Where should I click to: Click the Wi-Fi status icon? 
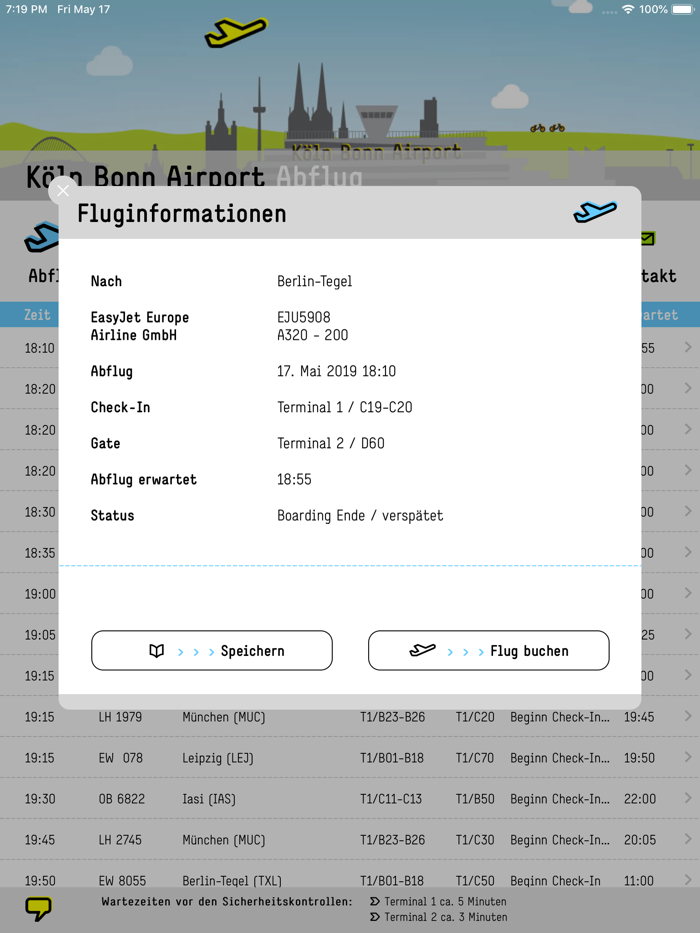click(628, 9)
